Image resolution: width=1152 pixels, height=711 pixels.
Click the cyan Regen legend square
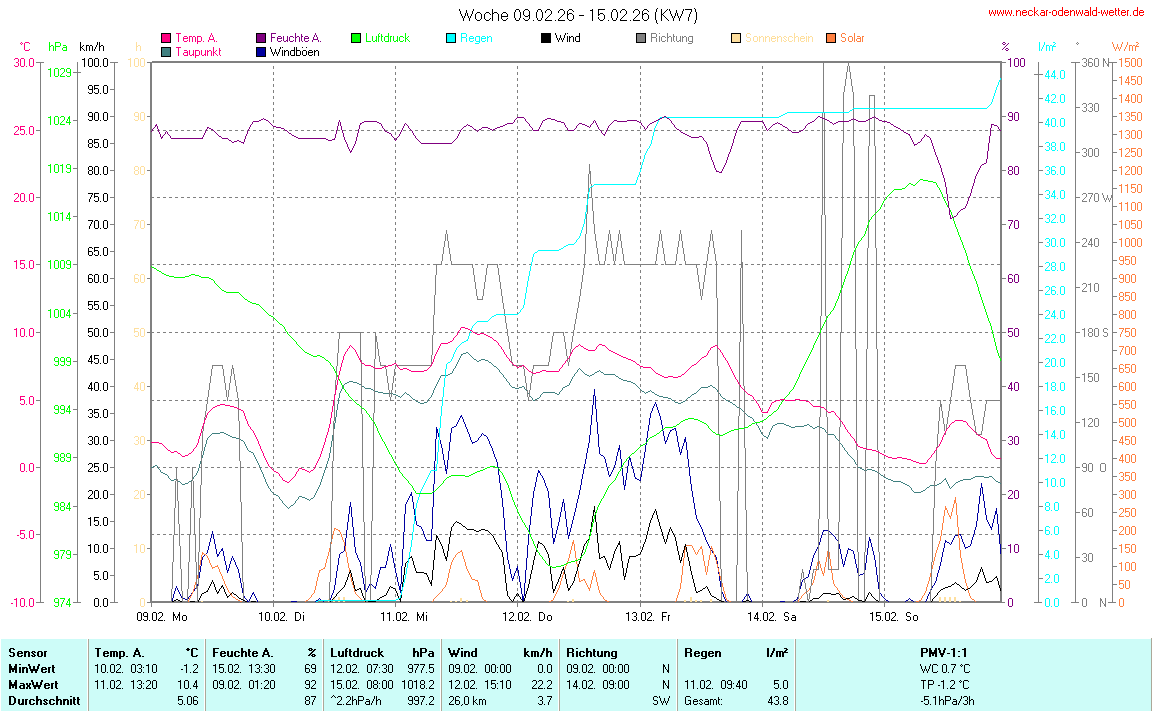pyautogui.click(x=451, y=39)
